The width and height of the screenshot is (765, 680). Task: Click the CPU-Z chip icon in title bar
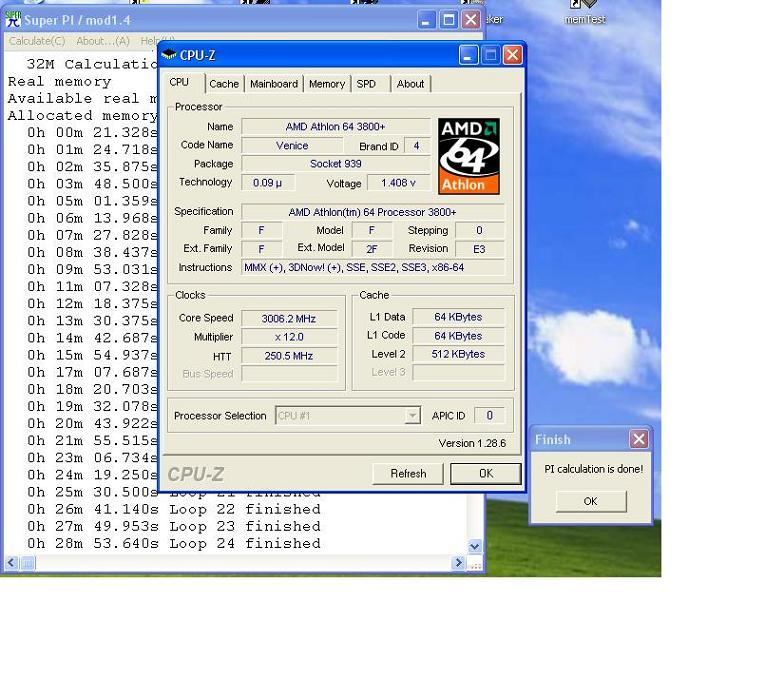(168, 55)
